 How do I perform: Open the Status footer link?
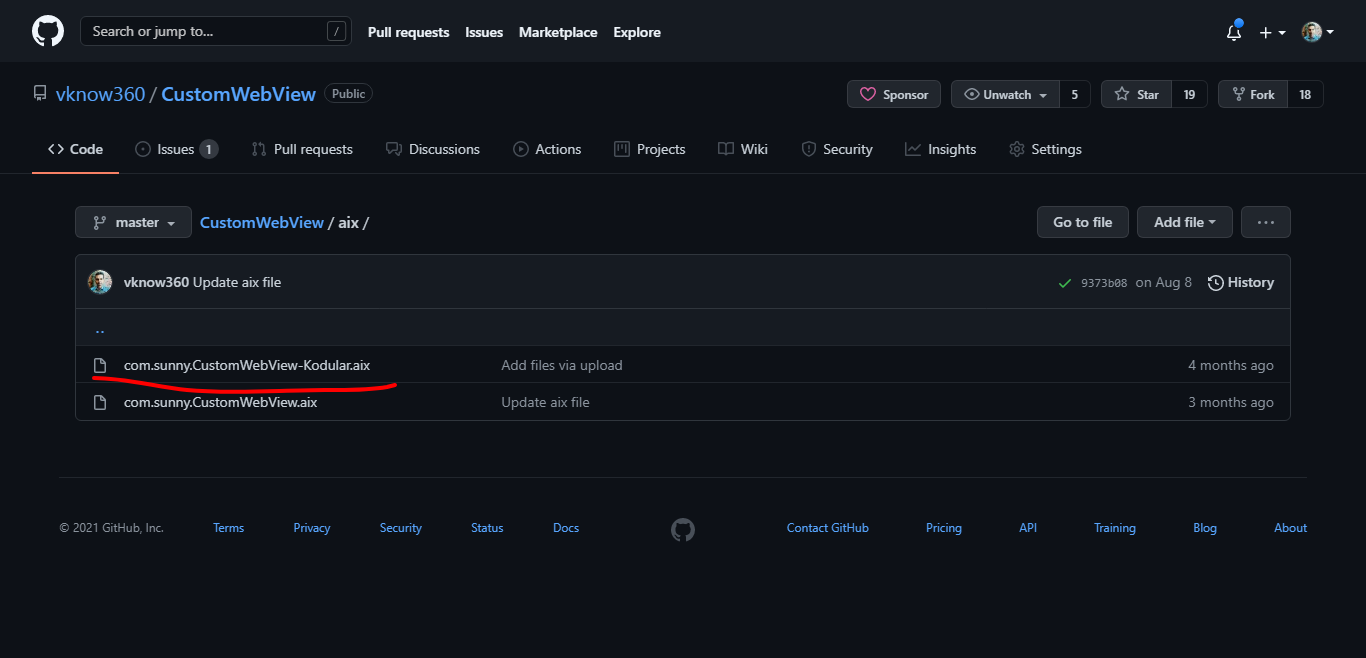coord(487,528)
